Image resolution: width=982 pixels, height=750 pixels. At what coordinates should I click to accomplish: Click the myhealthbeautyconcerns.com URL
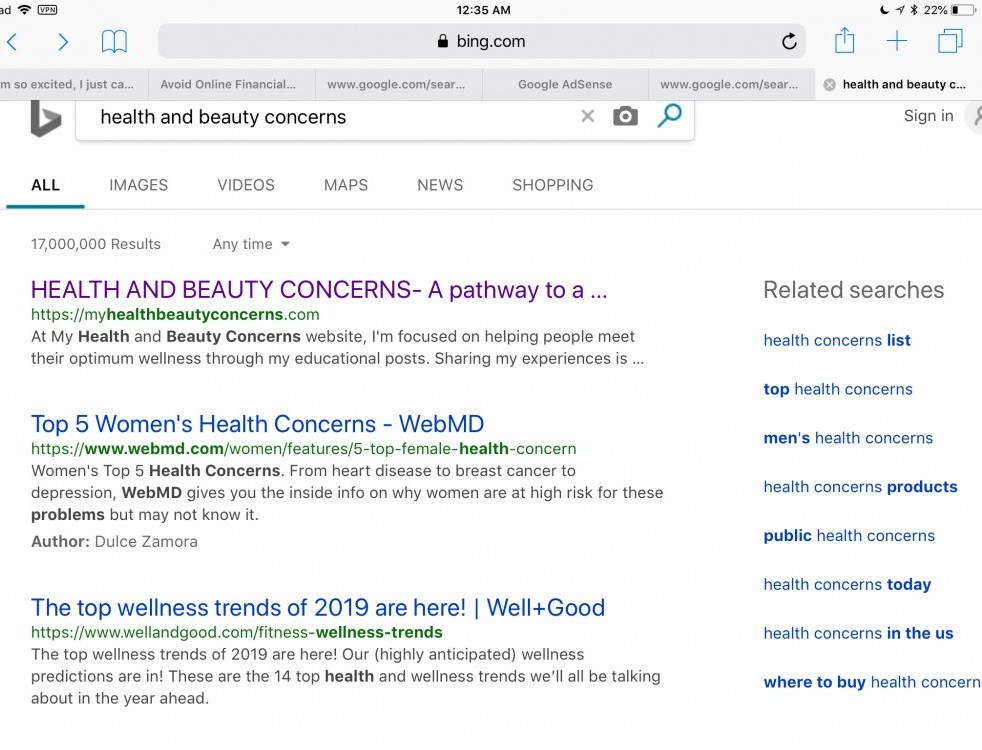click(x=175, y=314)
